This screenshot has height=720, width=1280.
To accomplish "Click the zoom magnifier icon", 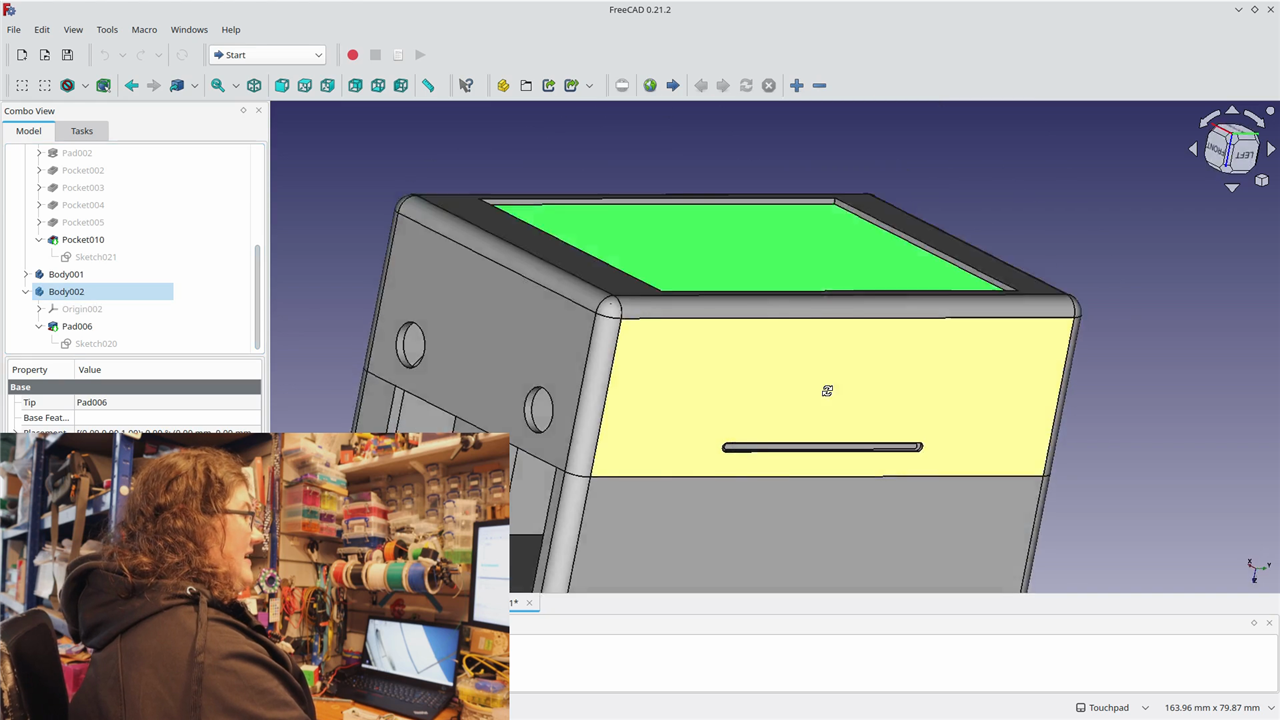I will (x=217, y=86).
